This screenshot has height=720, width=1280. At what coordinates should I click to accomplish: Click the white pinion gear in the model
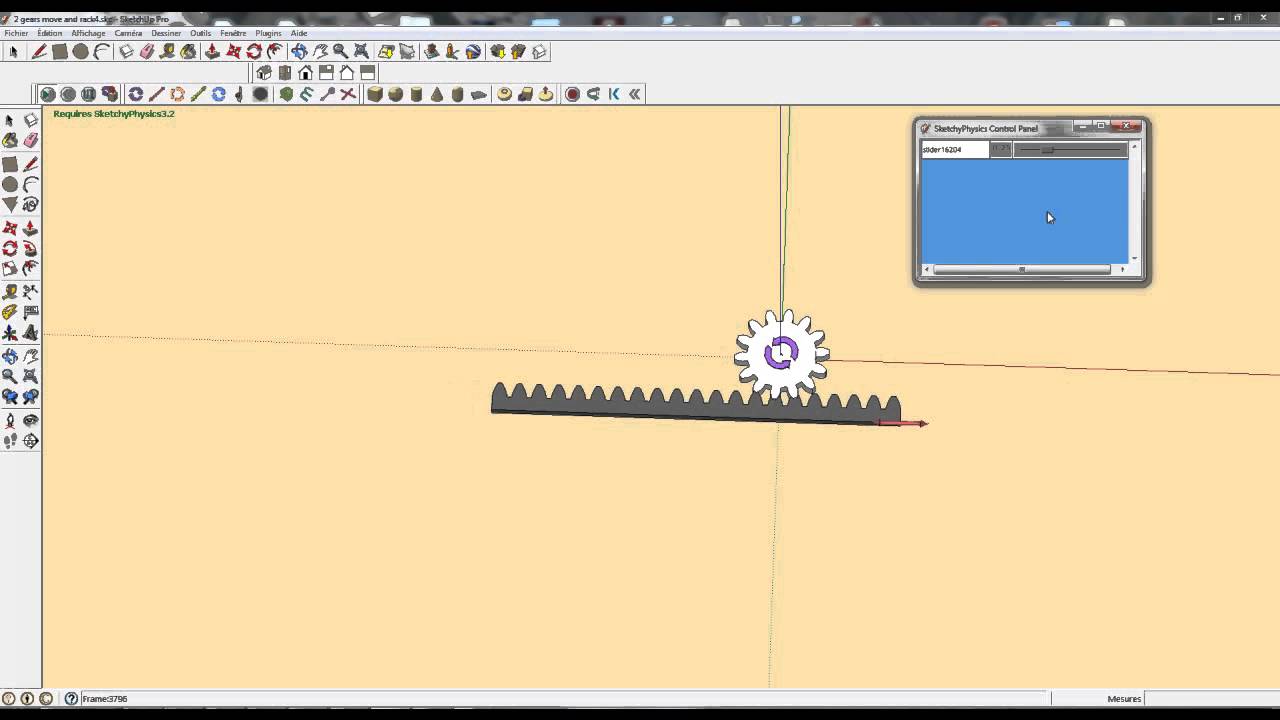782,352
